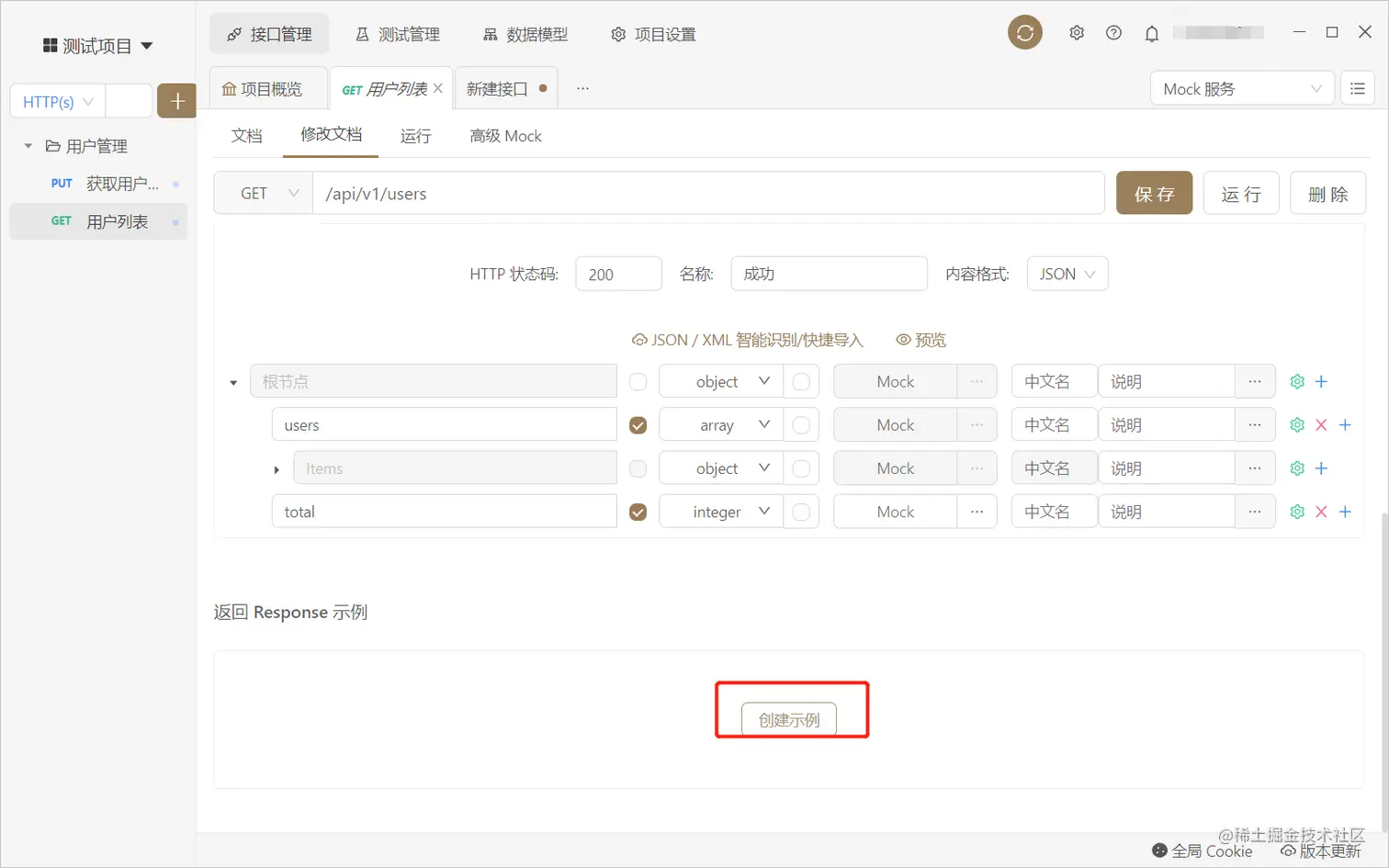Toggle required checkbox for Items row

638,468
